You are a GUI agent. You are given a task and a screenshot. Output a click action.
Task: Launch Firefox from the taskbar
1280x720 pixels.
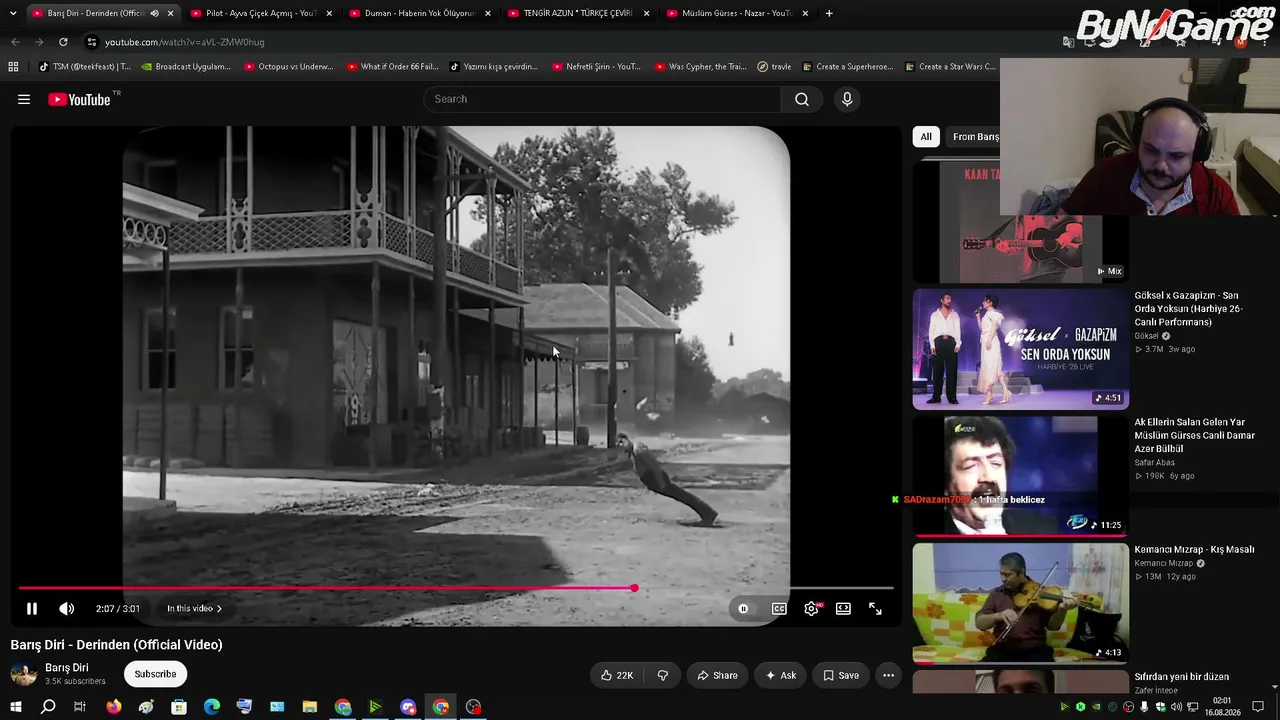pyautogui.click(x=113, y=707)
